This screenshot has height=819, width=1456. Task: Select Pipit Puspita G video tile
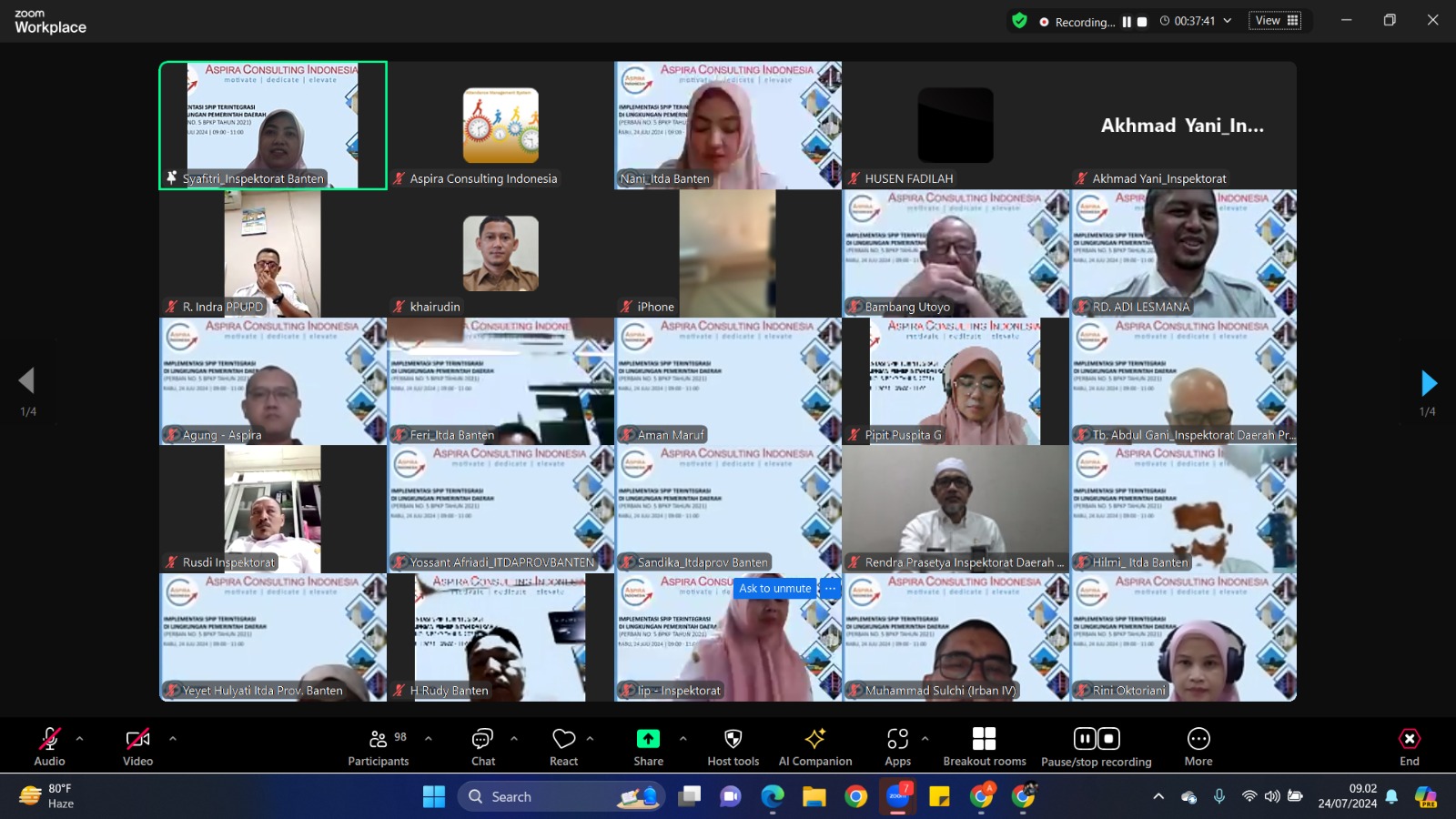coord(955,381)
